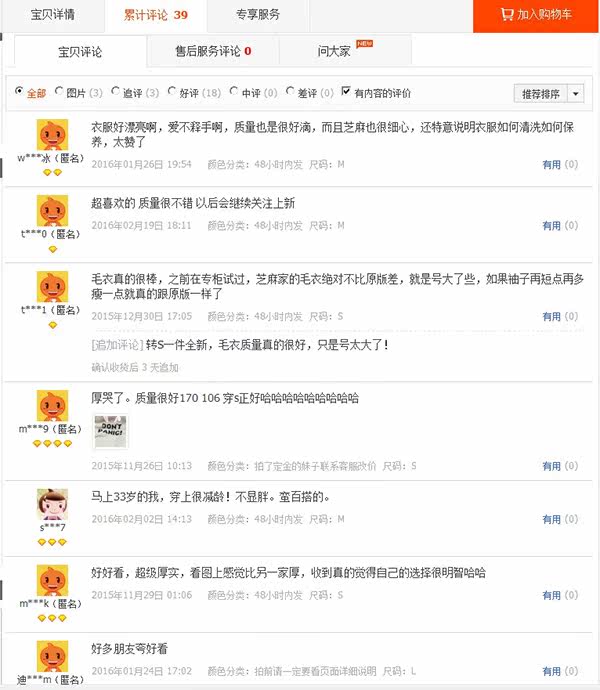Click the four diamond rating icons under m***9
The height and width of the screenshot is (690, 600).
52,444
